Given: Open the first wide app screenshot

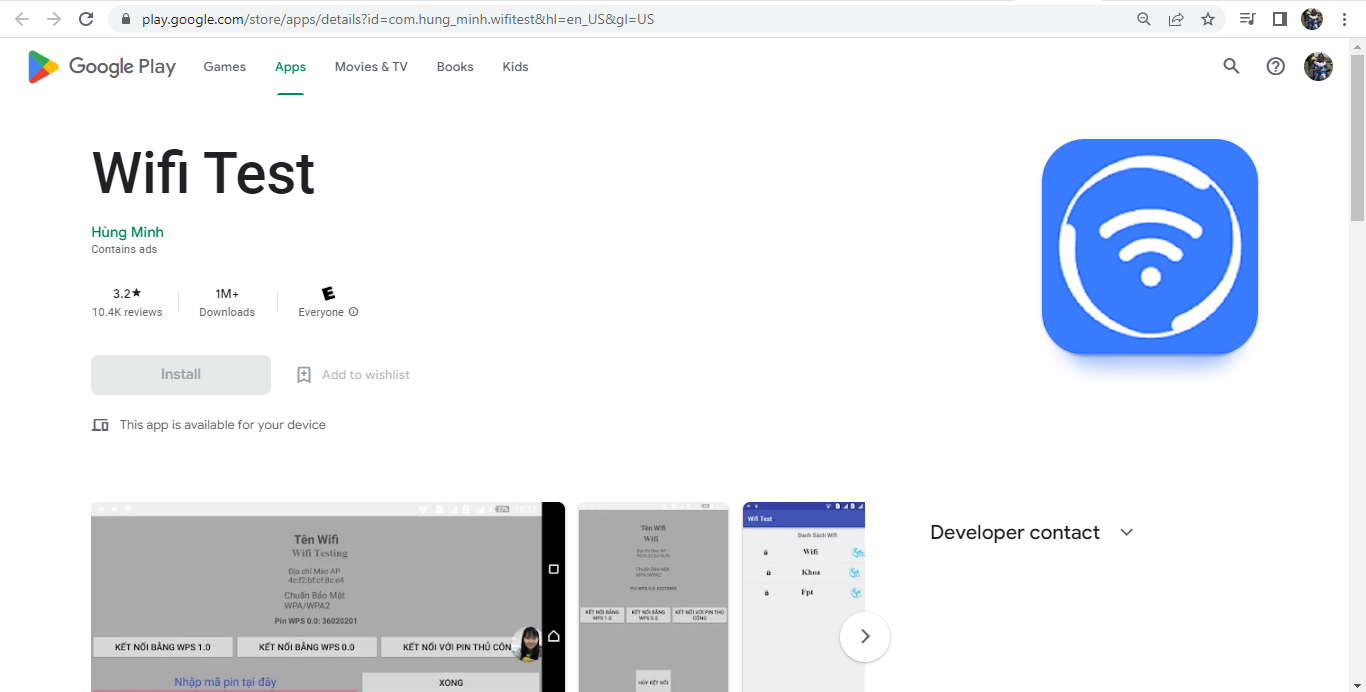Looking at the screenshot, I should coord(328,597).
